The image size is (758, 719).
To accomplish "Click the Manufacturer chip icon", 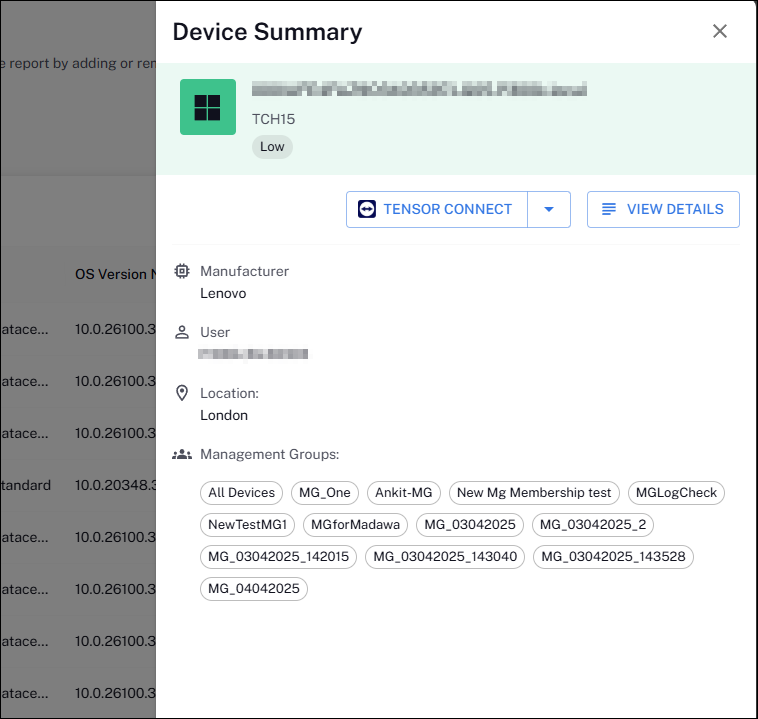I will pos(182,271).
